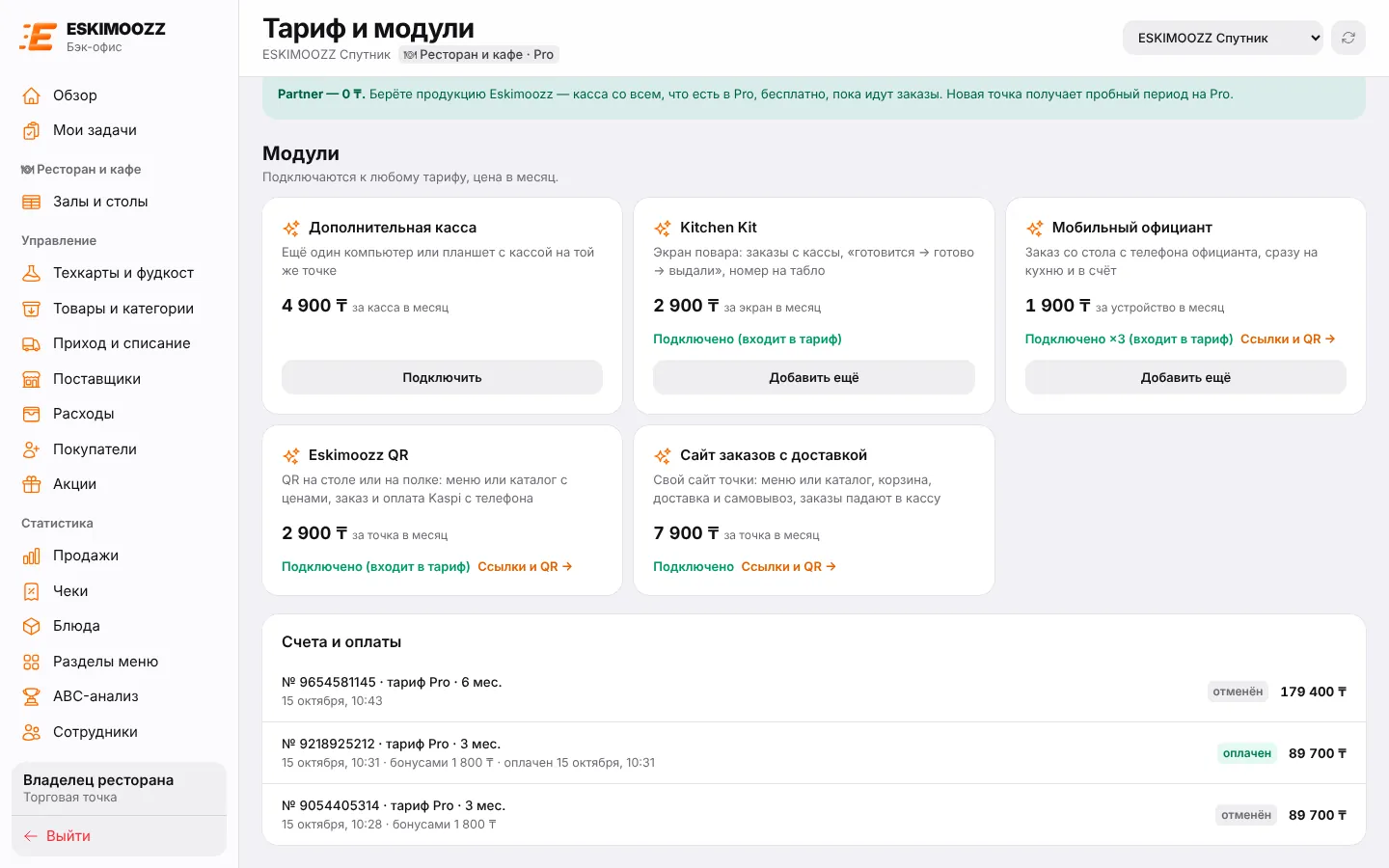
Task: Click Чеки receipt icon
Action: pos(32,591)
